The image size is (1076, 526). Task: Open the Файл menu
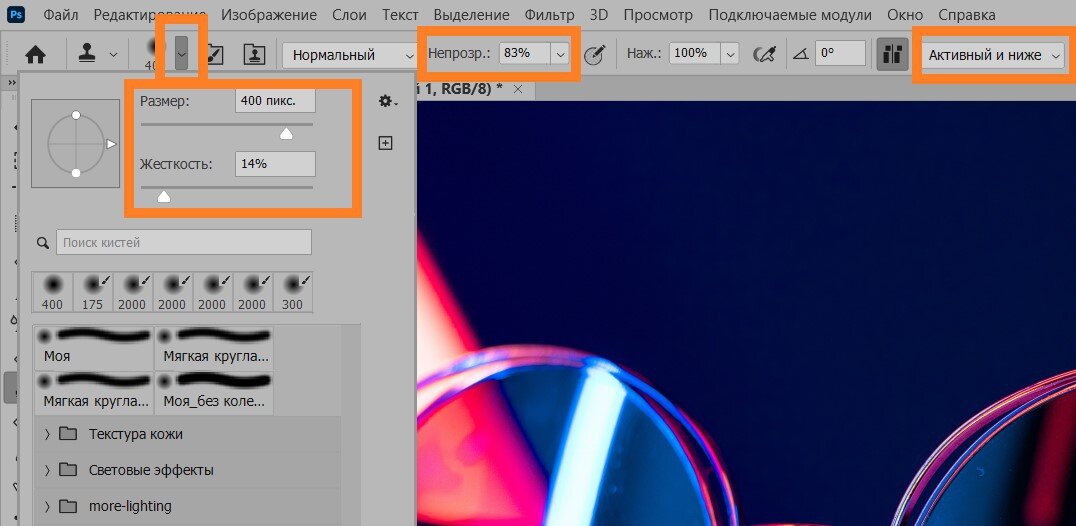[60, 14]
